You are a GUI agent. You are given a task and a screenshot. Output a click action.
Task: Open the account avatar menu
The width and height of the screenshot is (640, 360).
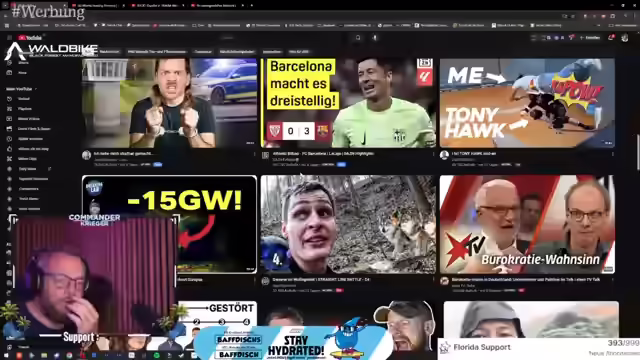624,38
